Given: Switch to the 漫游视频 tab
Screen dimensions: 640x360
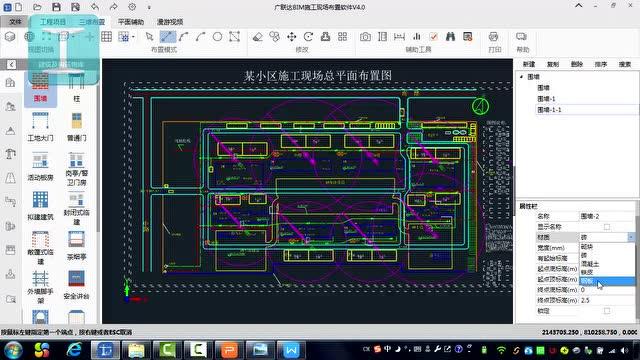Looking at the screenshot, I should click(x=170, y=22).
